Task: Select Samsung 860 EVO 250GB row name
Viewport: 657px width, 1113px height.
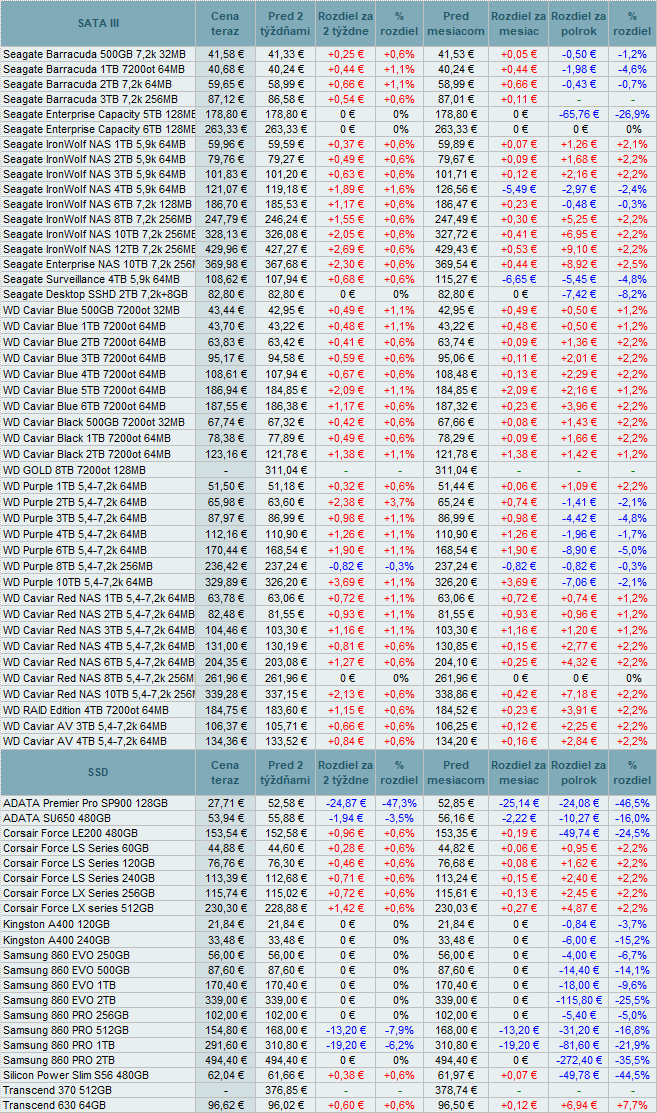Action: pos(66,955)
